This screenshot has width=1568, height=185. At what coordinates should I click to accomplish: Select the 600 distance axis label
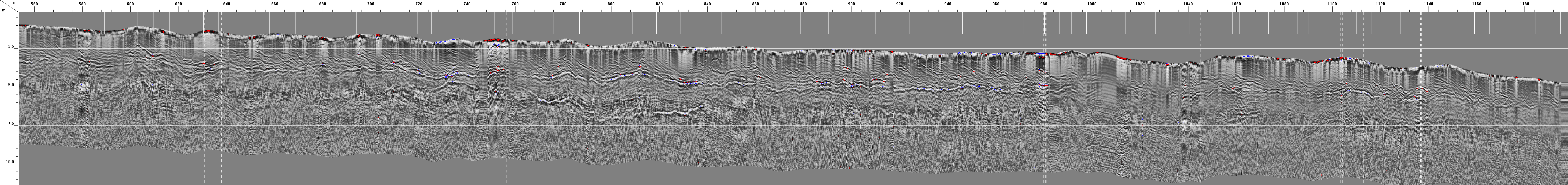point(130,4)
